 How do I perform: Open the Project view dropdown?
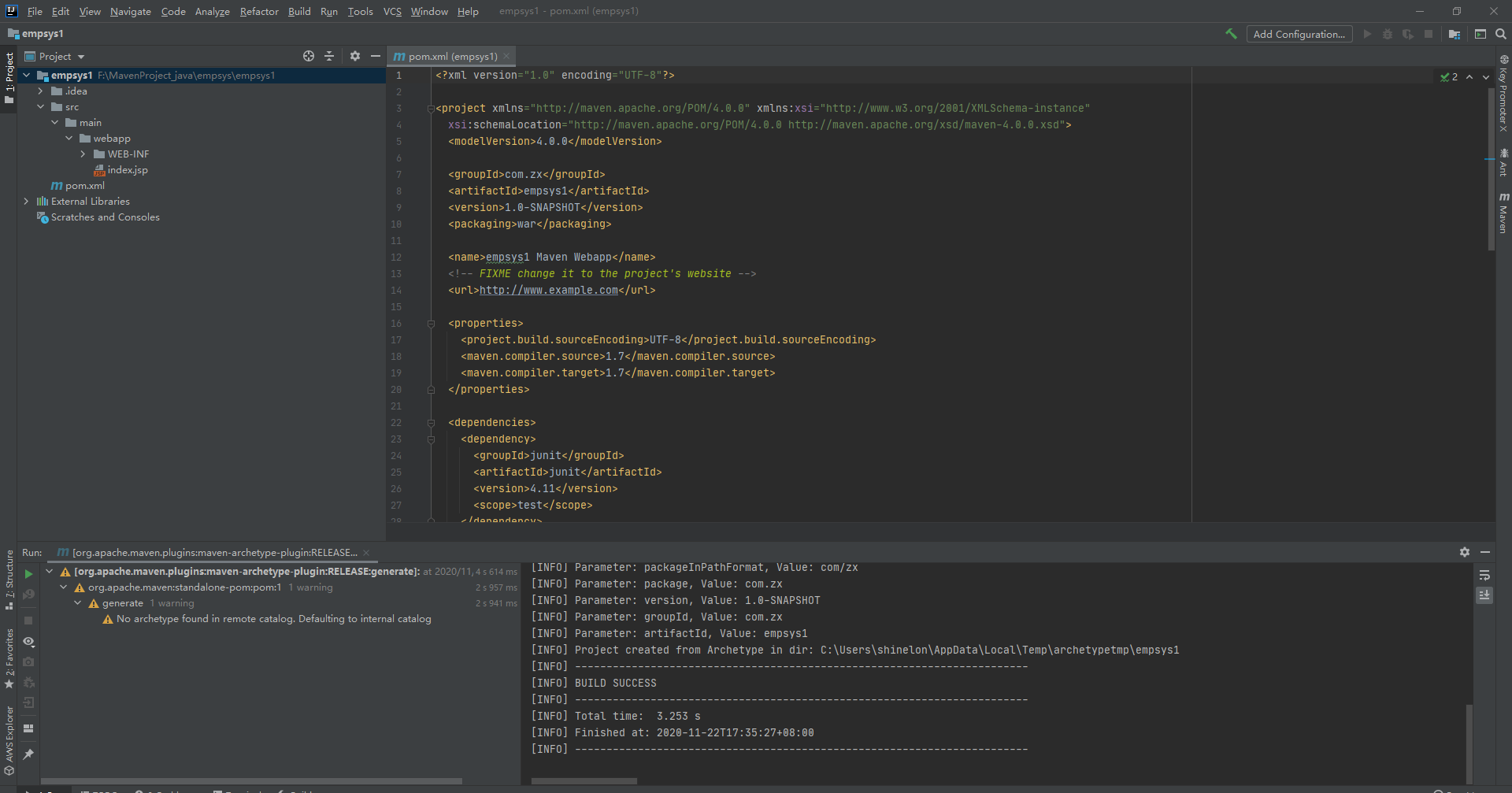pos(55,56)
